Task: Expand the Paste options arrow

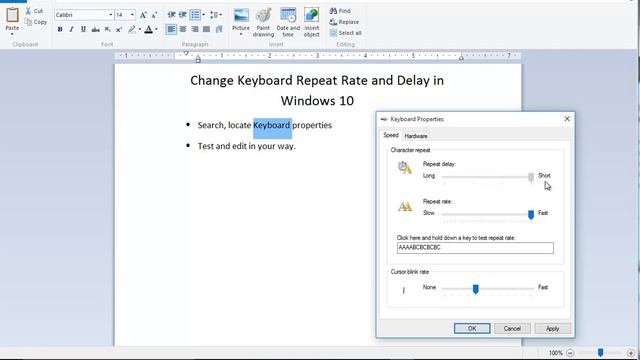Action: [12, 34]
